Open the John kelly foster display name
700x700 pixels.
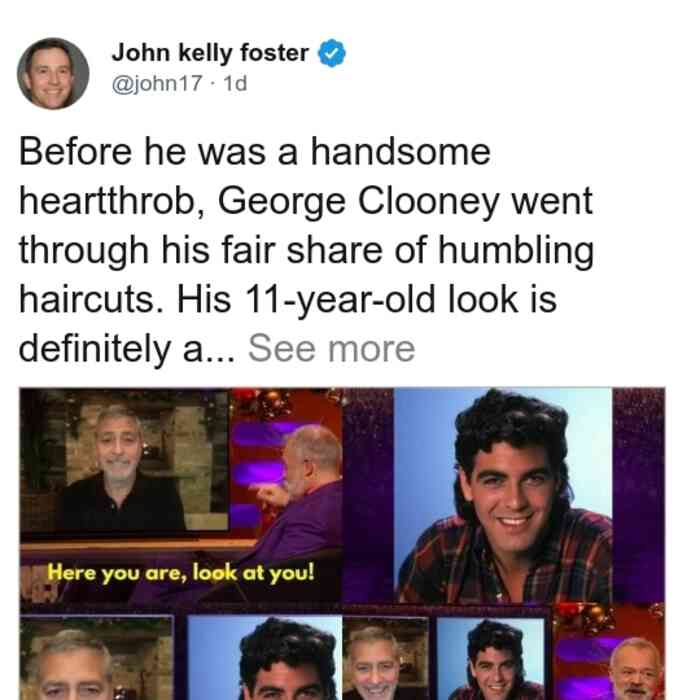pos(210,53)
